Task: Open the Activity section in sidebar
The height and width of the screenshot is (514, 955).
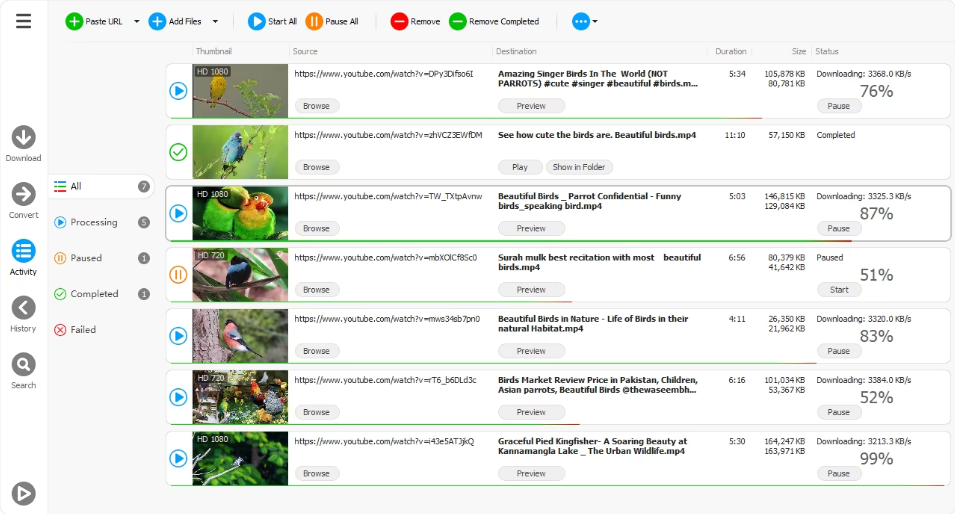Action: 23,258
